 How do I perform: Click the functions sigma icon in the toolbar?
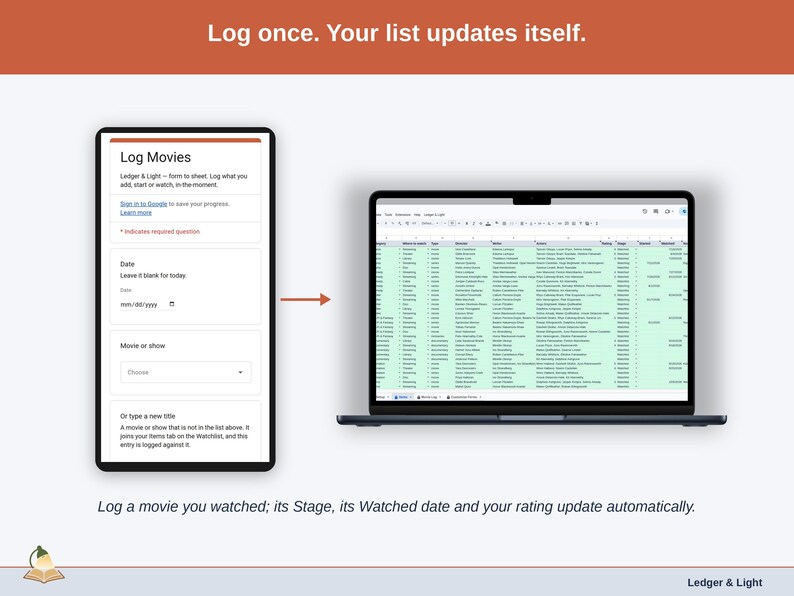coord(597,223)
